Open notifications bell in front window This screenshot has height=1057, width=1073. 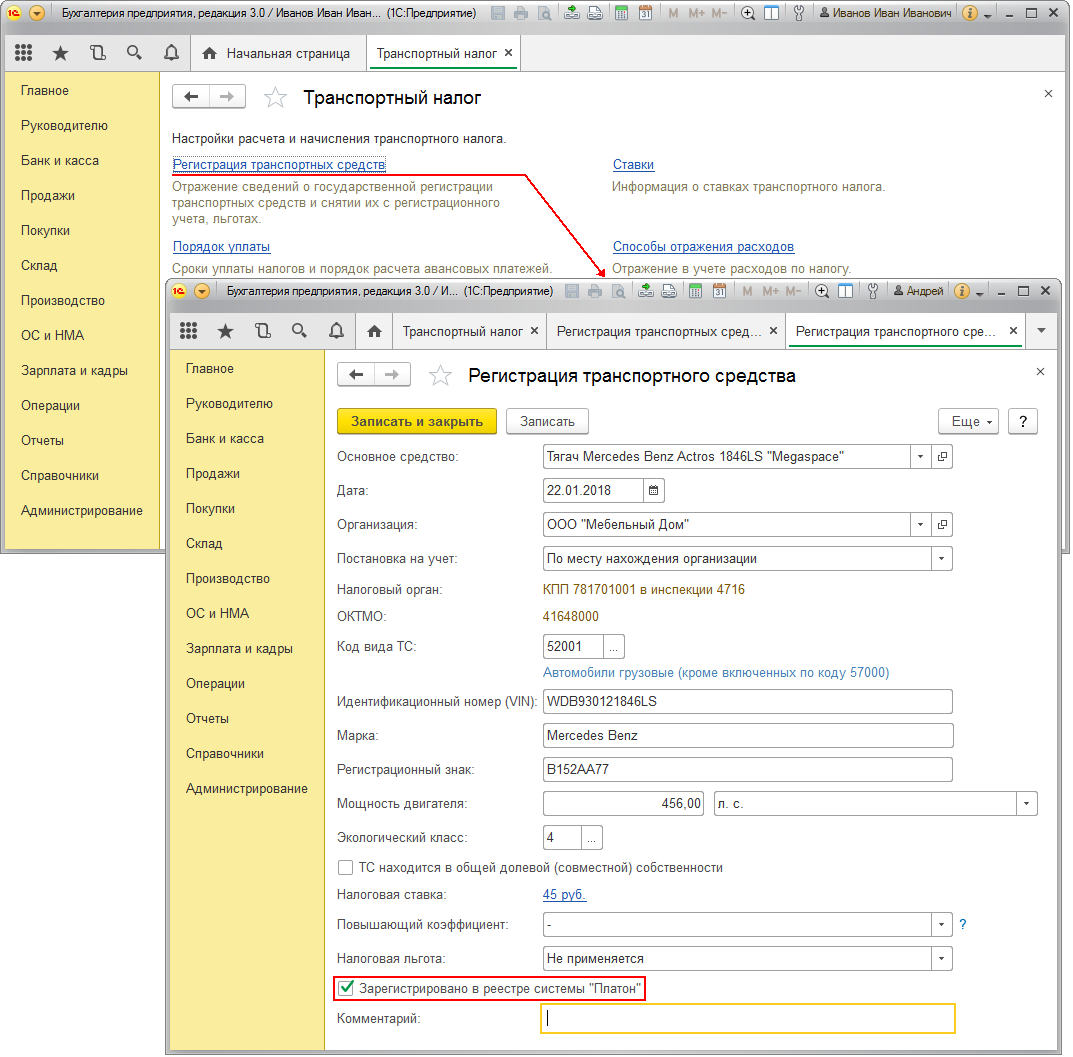tap(336, 331)
